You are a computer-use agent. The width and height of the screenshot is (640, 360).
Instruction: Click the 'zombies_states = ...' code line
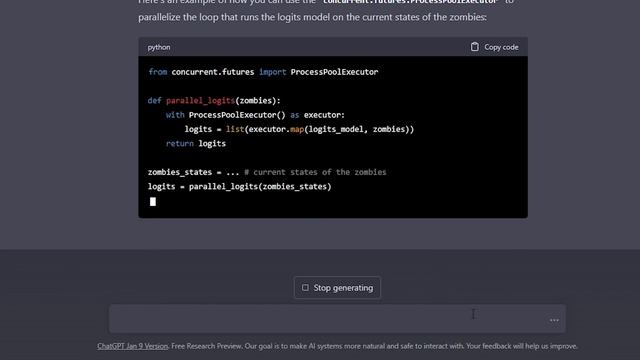coord(267,172)
